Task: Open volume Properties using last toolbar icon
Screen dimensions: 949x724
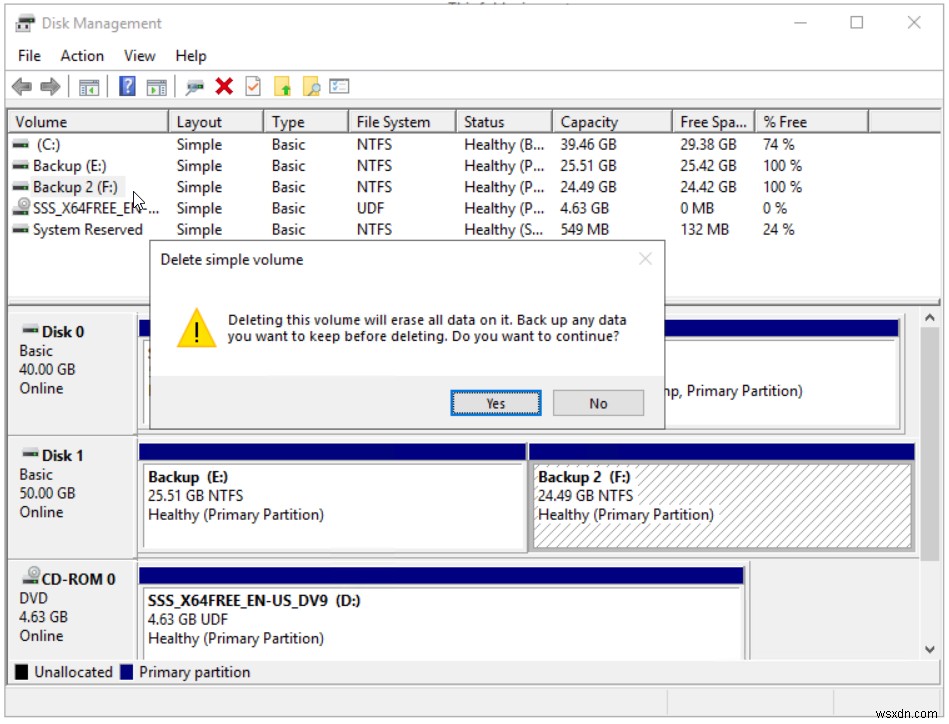Action: (340, 87)
